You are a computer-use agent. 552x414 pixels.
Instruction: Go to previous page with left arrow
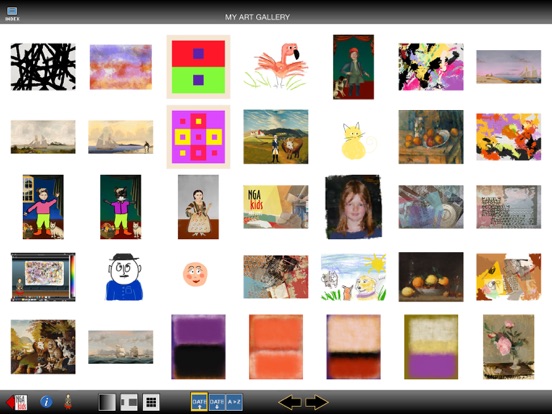(x=290, y=402)
